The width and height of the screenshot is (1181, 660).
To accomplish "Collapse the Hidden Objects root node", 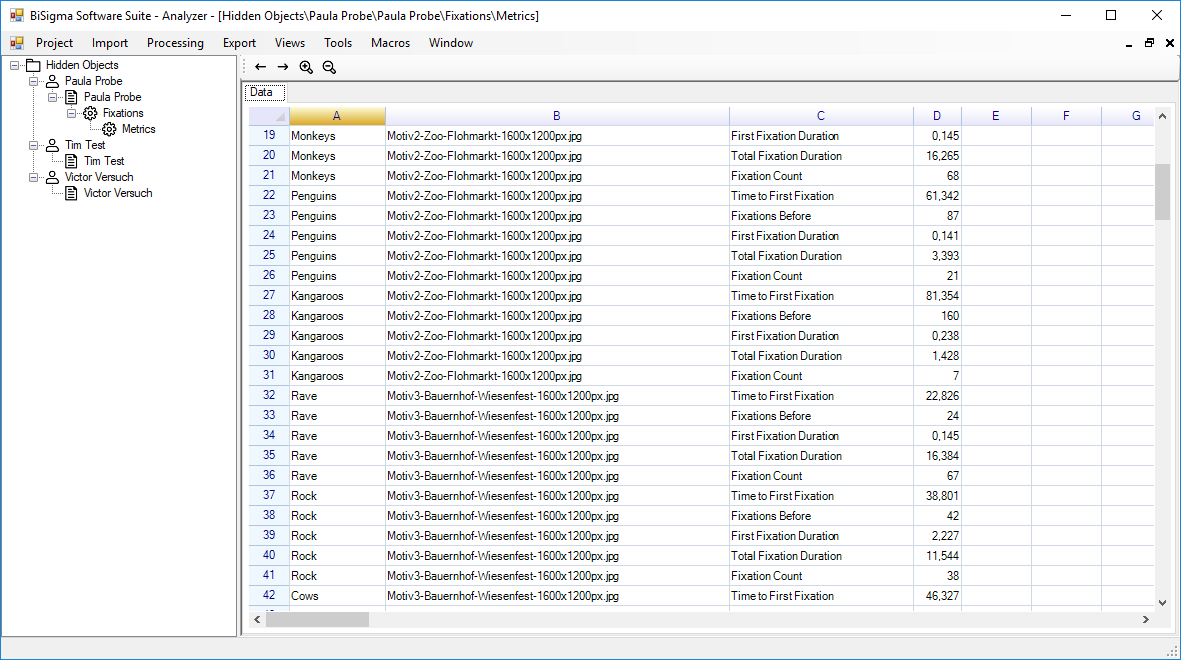I will [x=14, y=65].
